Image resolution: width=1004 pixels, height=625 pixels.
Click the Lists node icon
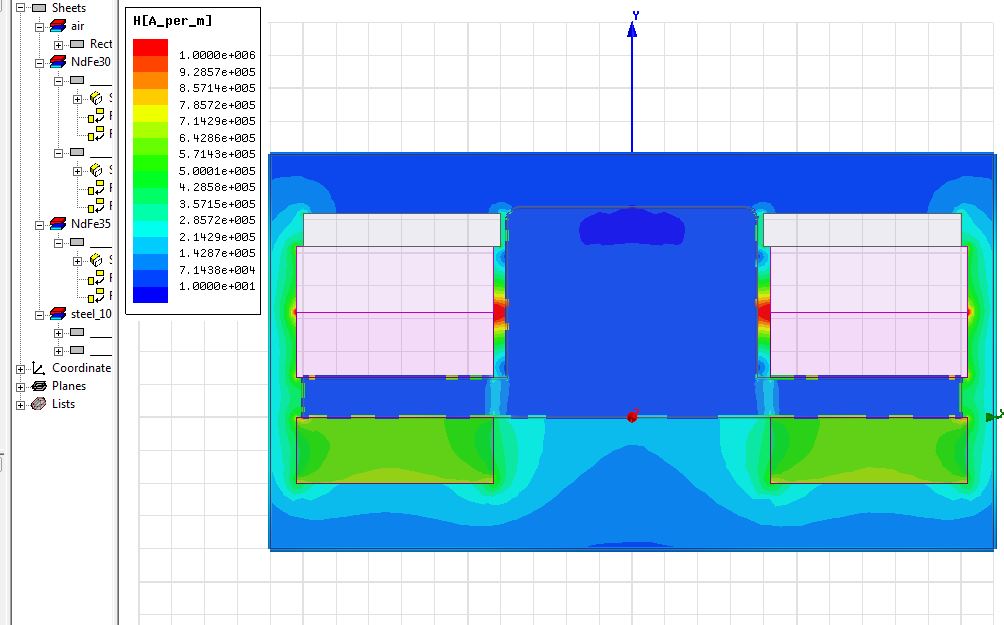pyautogui.click(x=39, y=404)
